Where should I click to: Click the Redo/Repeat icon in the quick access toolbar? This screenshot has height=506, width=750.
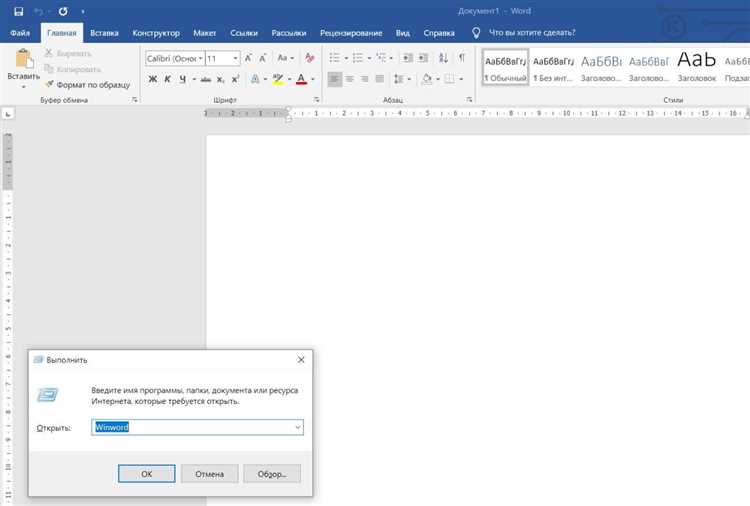63,11
